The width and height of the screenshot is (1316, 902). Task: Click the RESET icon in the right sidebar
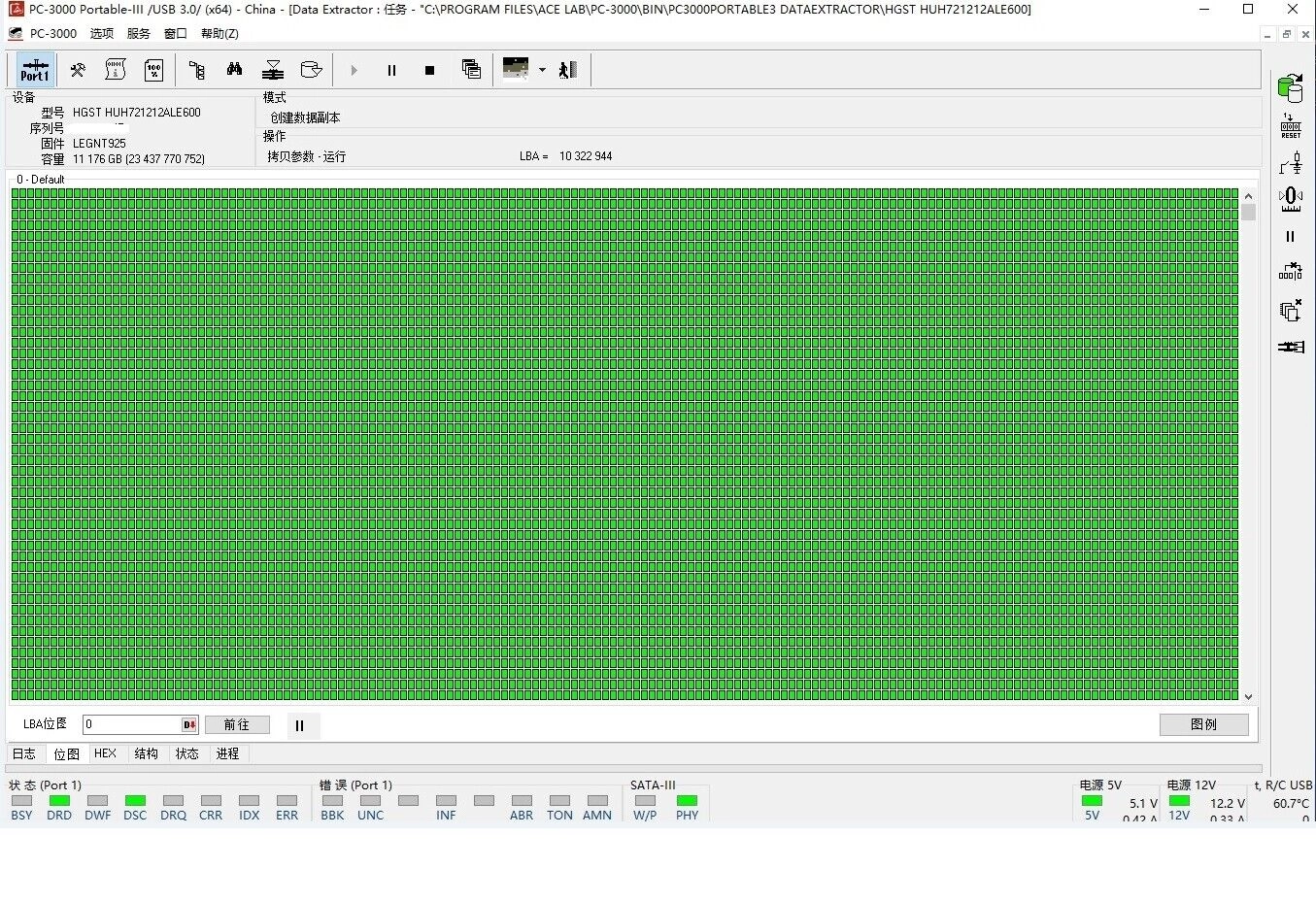1291,126
